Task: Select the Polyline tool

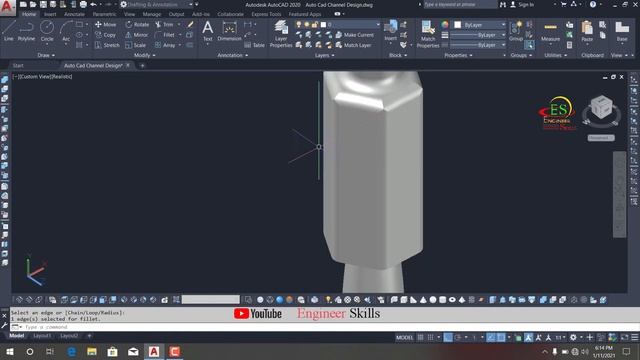Action: (x=26, y=31)
